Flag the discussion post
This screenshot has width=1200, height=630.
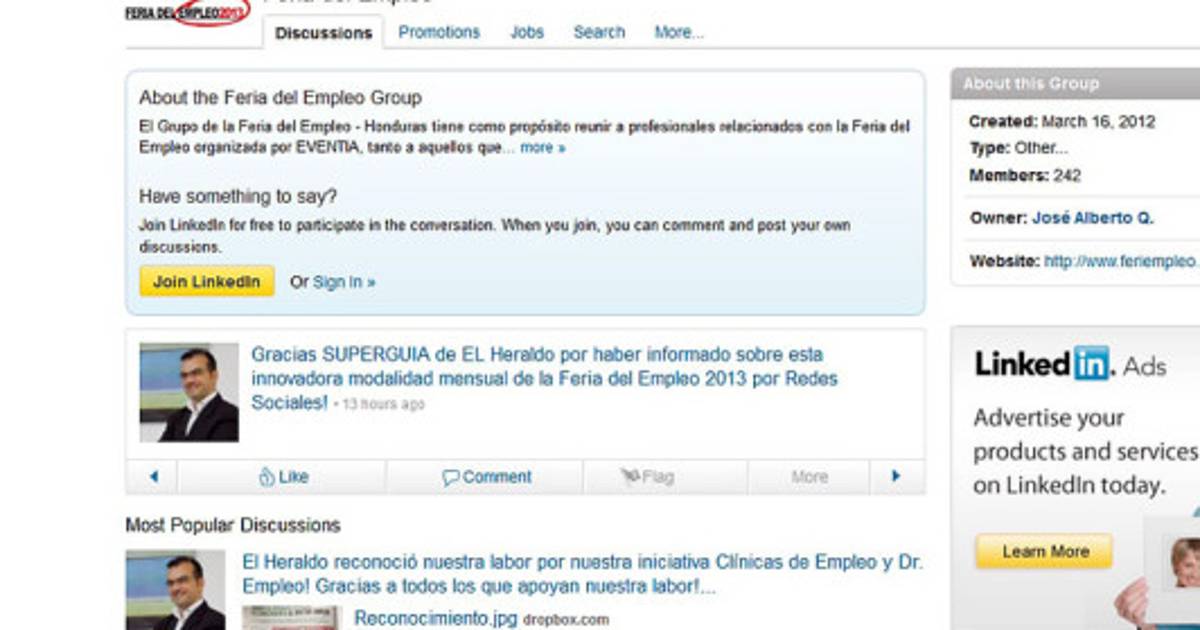click(x=647, y=477)
